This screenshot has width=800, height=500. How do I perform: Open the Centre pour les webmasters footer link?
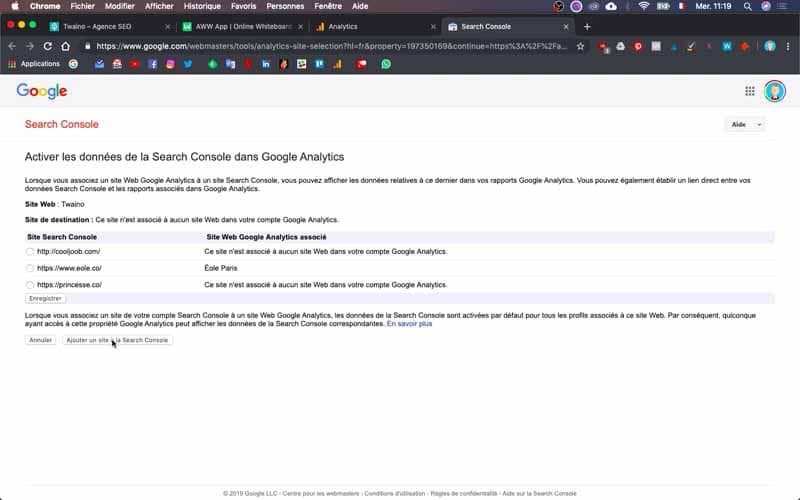pyautogui.click(x=321, y=493)
